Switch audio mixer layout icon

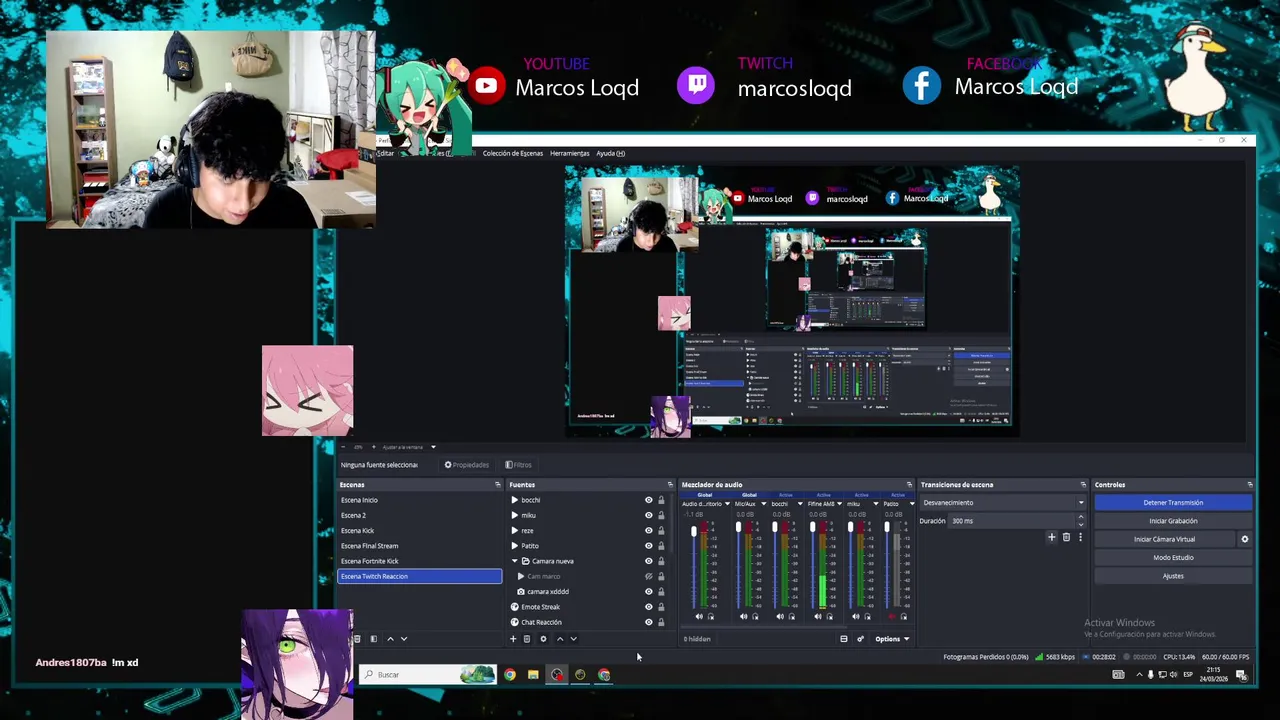(844, 639)
